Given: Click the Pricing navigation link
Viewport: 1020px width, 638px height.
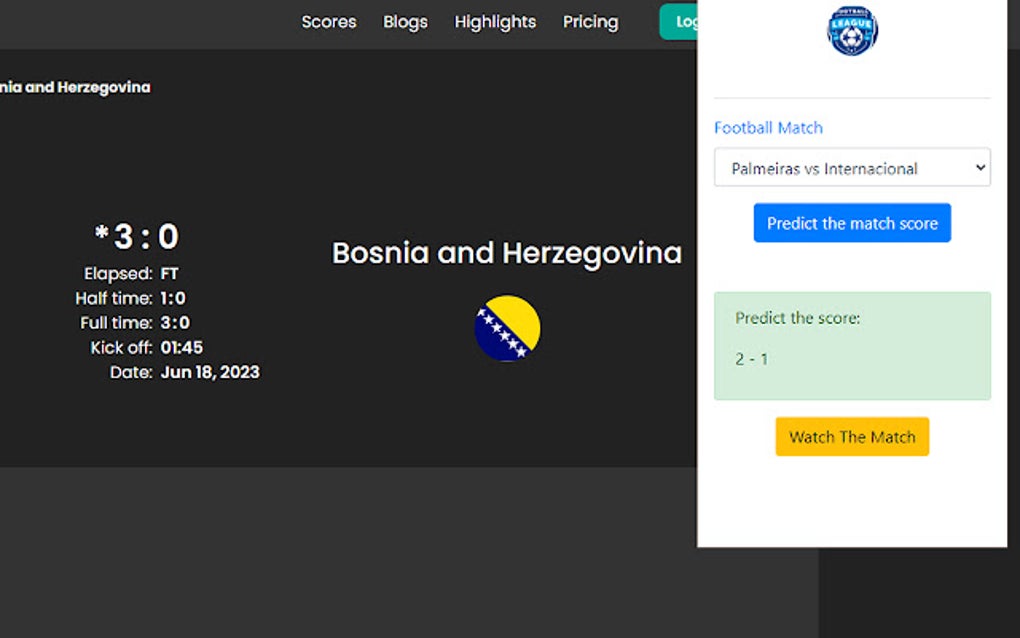Looking at the screenshot, I should pos(590,21).
